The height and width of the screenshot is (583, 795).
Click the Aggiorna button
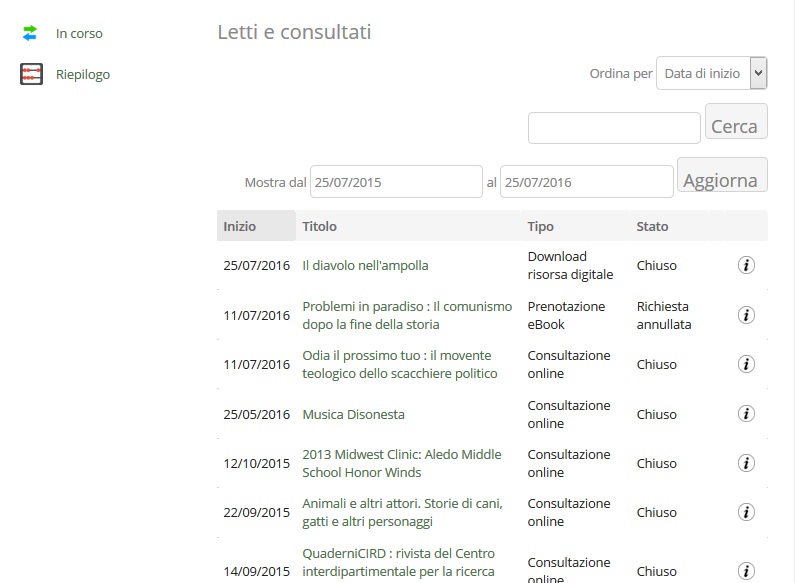tap(721, 177)
